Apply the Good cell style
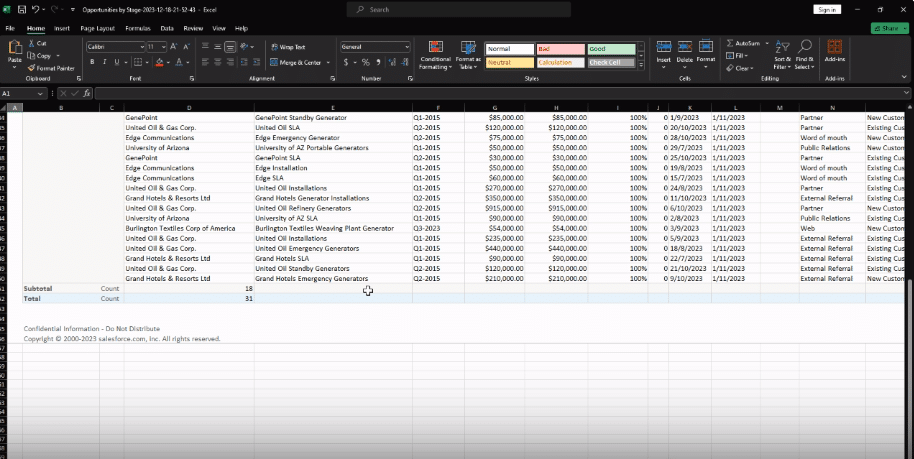 point(611,49)
